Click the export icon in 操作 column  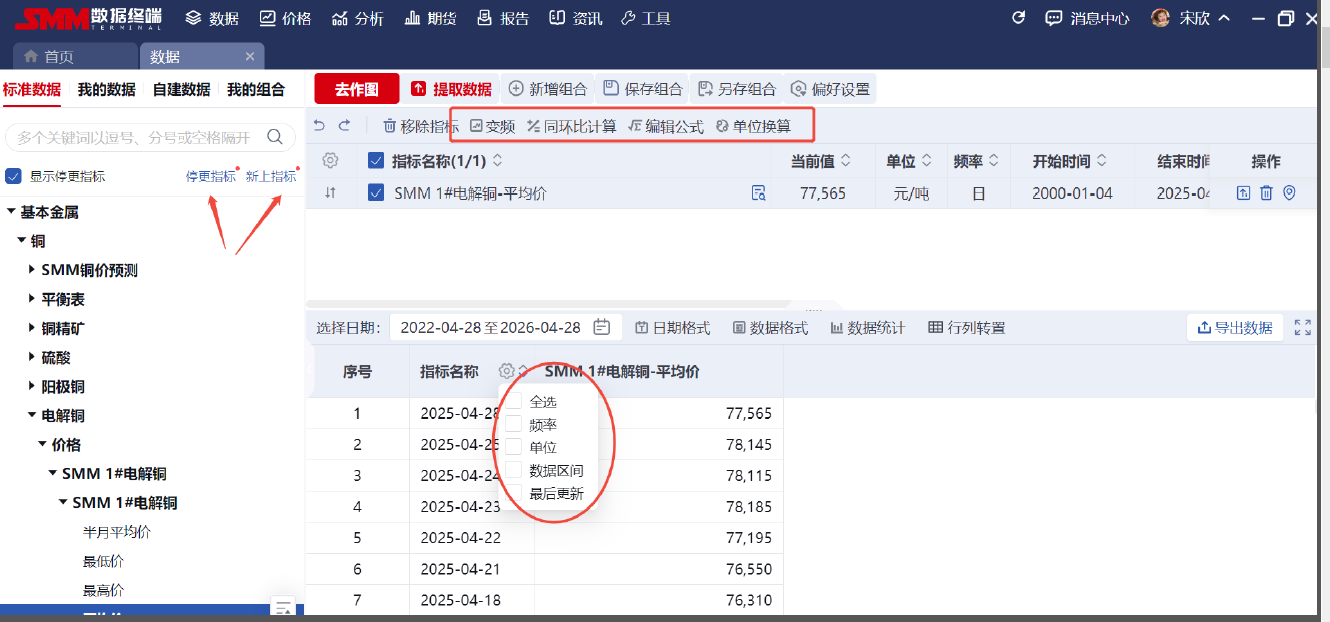(1243, 193)
